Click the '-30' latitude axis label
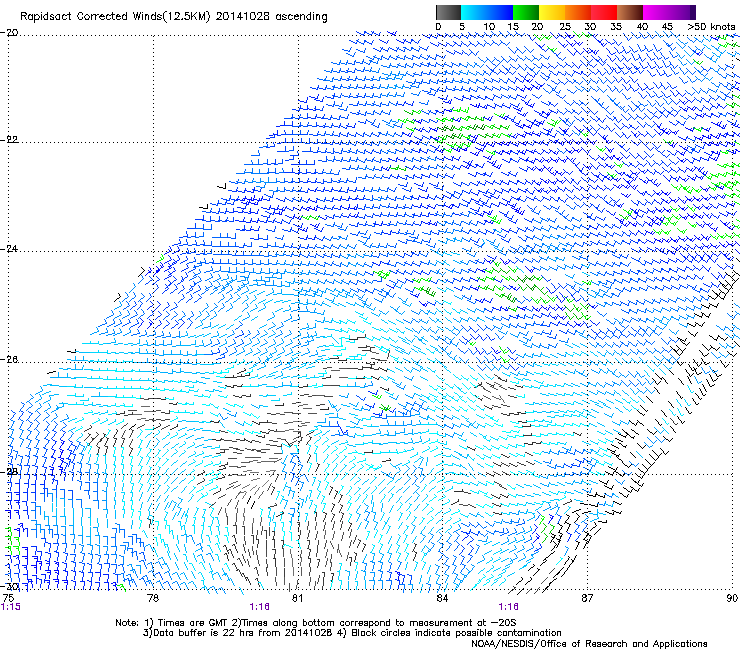Screen dimensions: 740x650 tap(9, 587)
